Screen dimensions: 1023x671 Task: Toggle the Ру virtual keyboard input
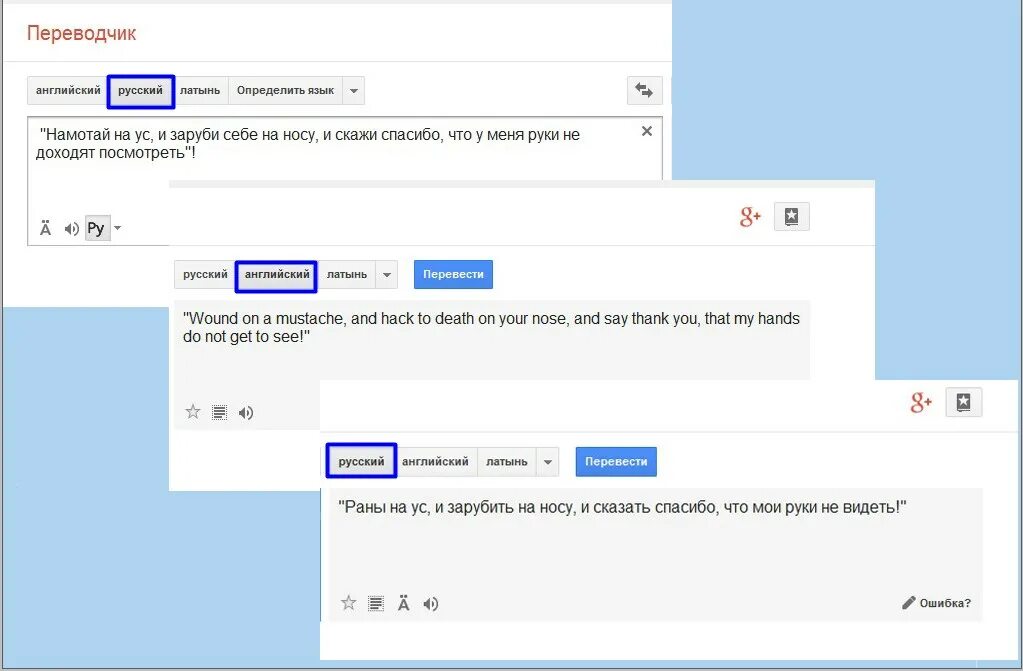coord(97,228)
